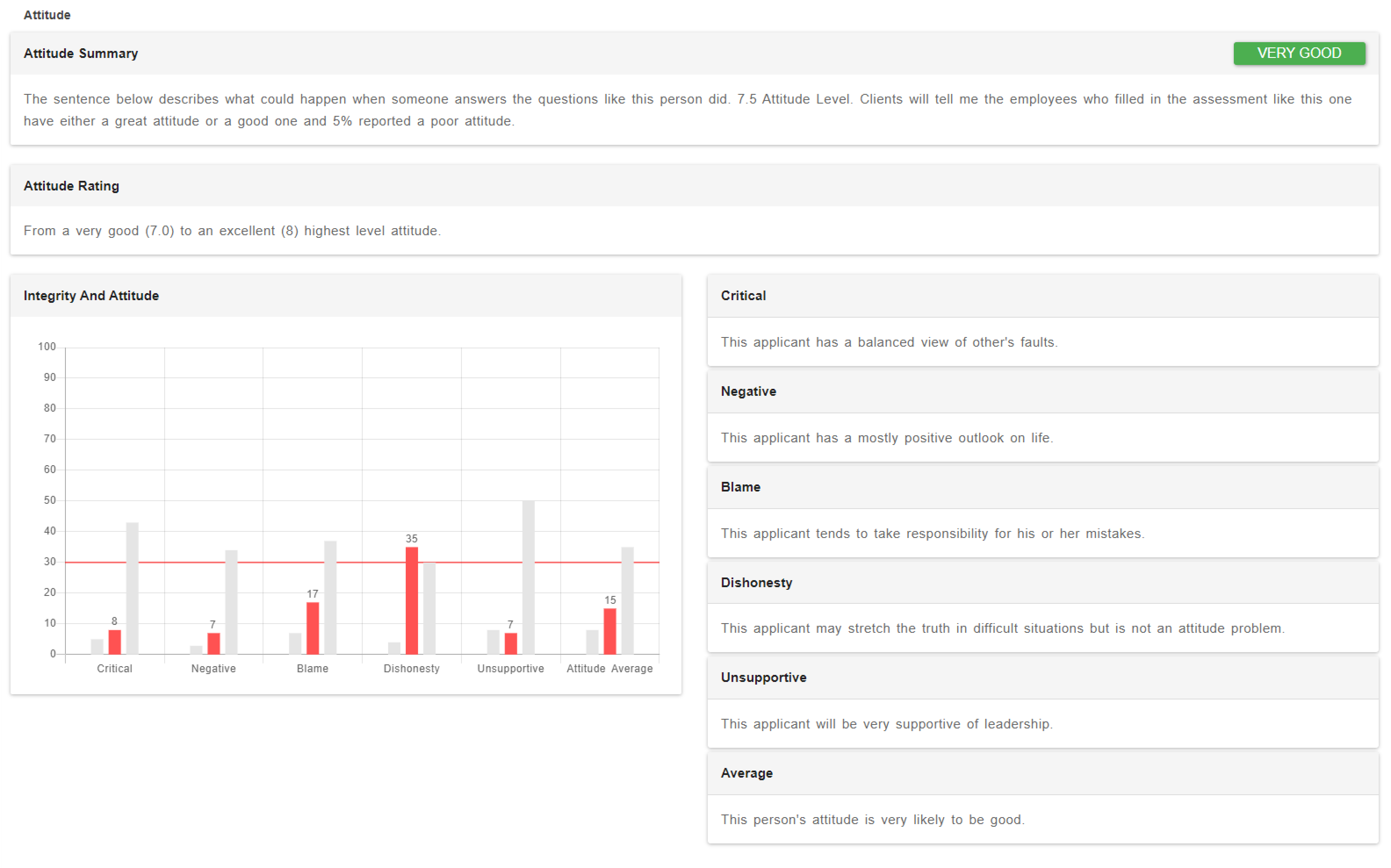Click the Attitude Summary header
This screenshot has width=1391, height=868.
[x=80, y=54]
